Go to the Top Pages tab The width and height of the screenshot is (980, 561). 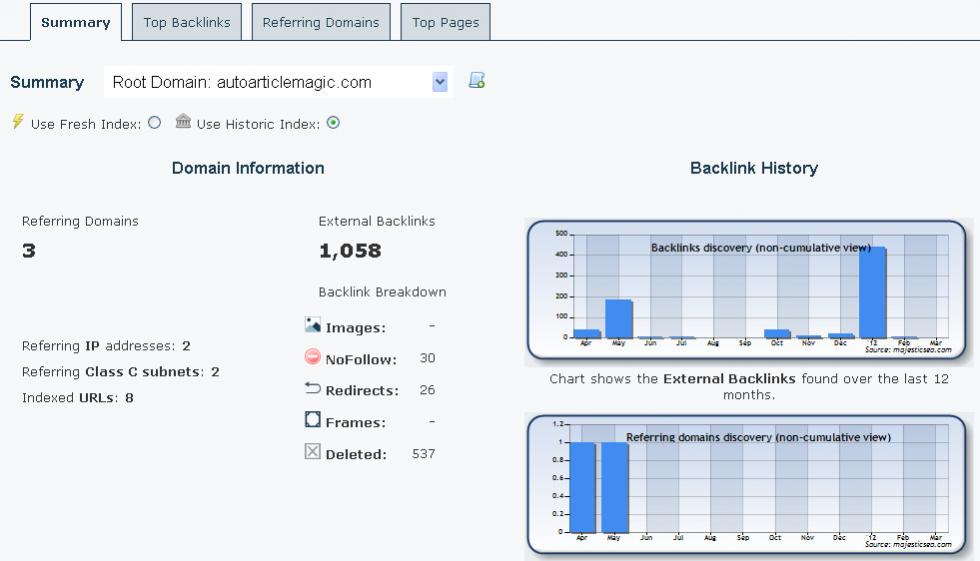click(x=445, y=22)
